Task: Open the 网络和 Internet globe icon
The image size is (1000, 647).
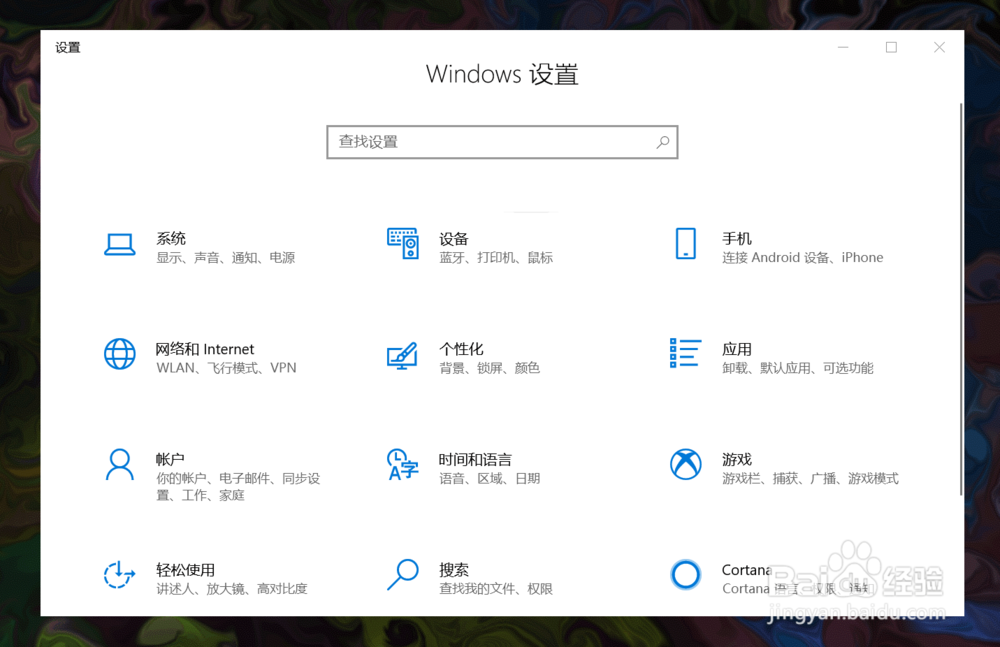Action: (x=120, y=354)
